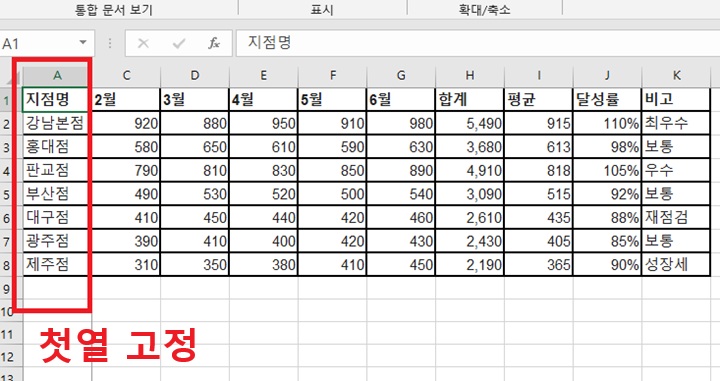The height and width of the screenshot is (381, 720).
Task: Click the 평균 header cell
Action: point(539,99)
